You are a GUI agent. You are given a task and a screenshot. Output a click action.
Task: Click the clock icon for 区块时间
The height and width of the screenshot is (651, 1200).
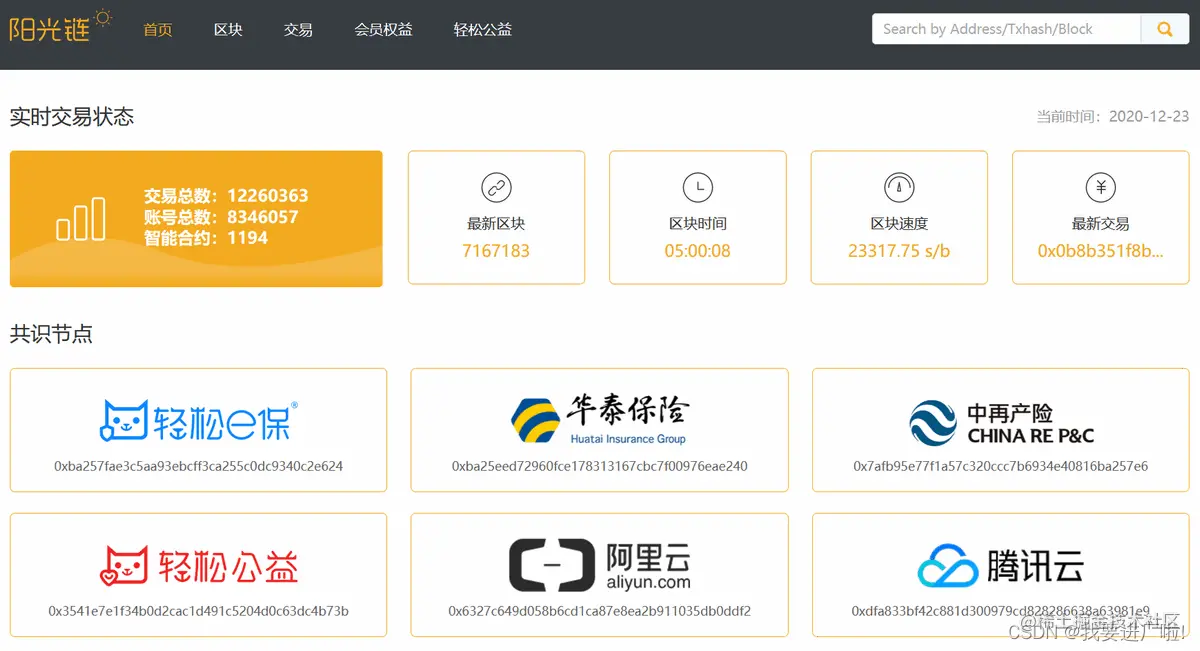[x=698, y=187]
